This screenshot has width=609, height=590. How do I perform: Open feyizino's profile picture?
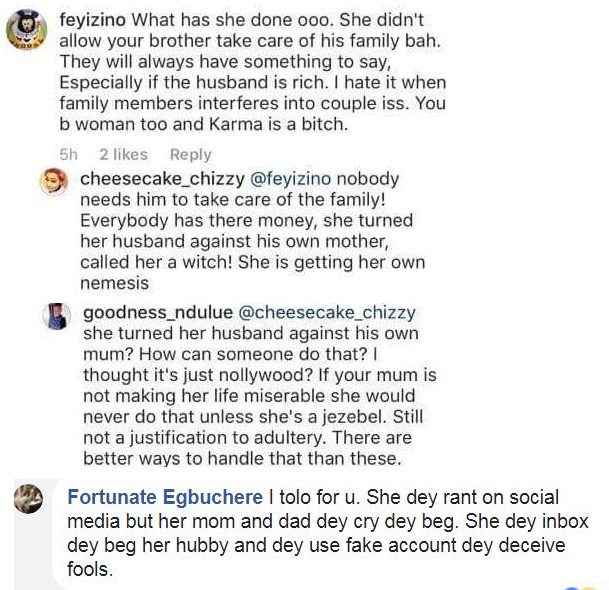(x=26, y=32)
